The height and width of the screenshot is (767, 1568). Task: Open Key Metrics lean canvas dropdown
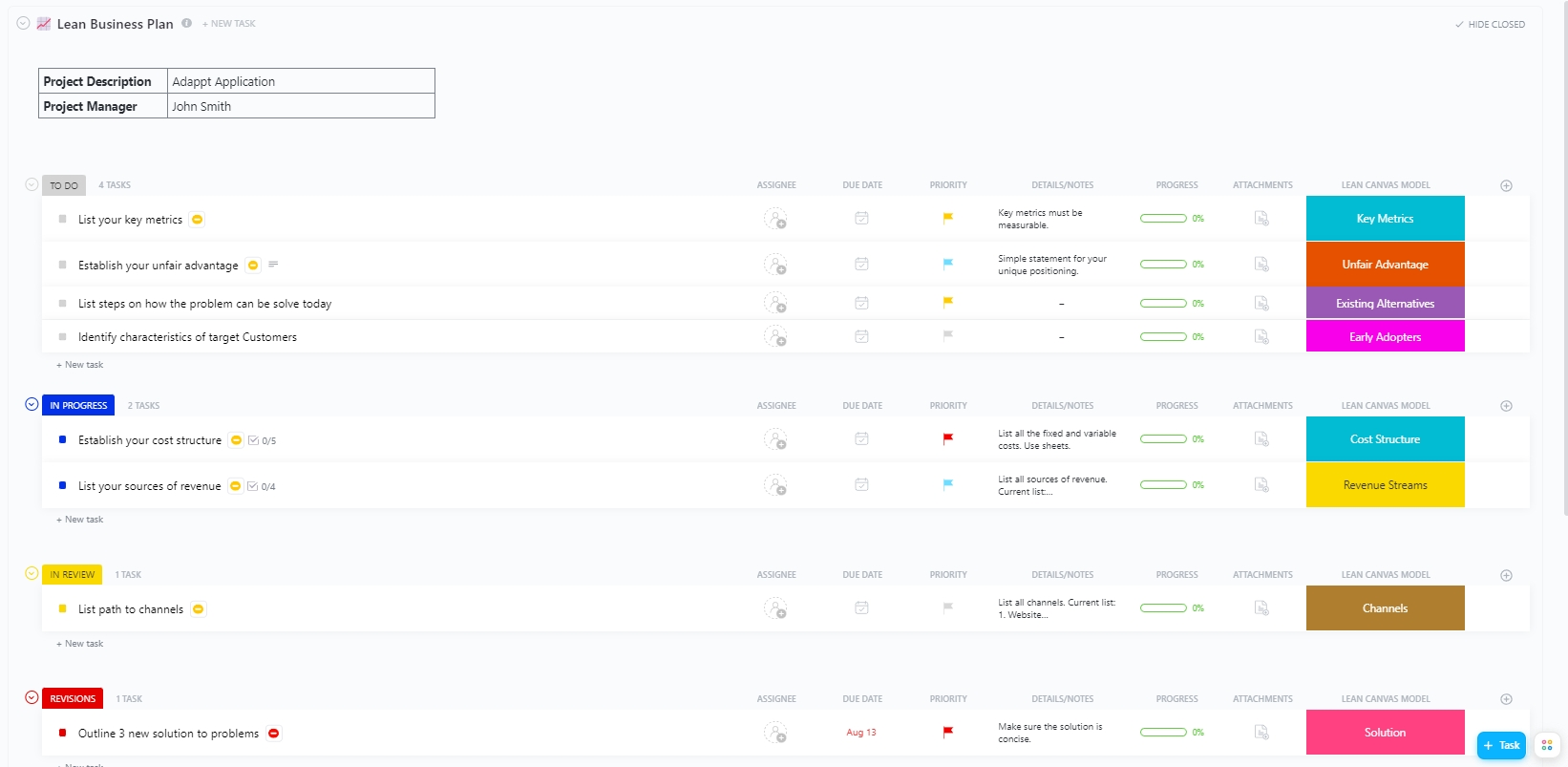(1385, 219)
